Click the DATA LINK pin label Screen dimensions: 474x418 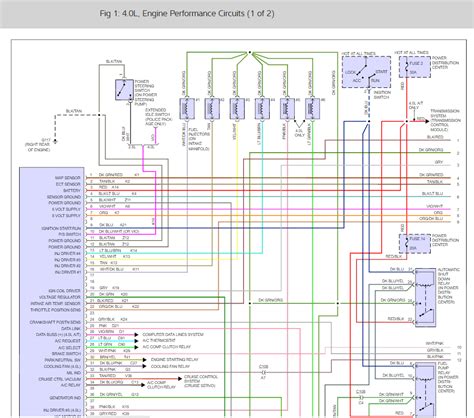click(x=71, y=328)
